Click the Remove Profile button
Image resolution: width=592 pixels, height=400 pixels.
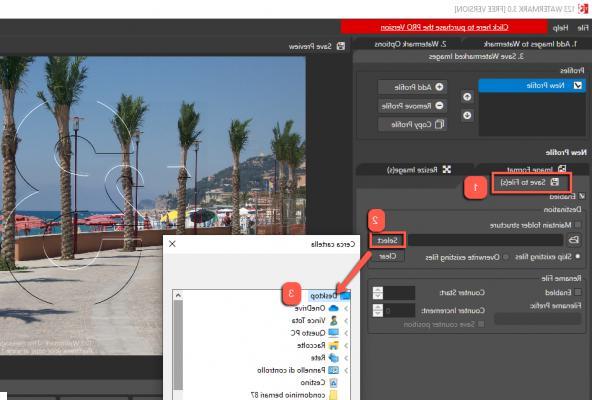click(x=413, y=106)
